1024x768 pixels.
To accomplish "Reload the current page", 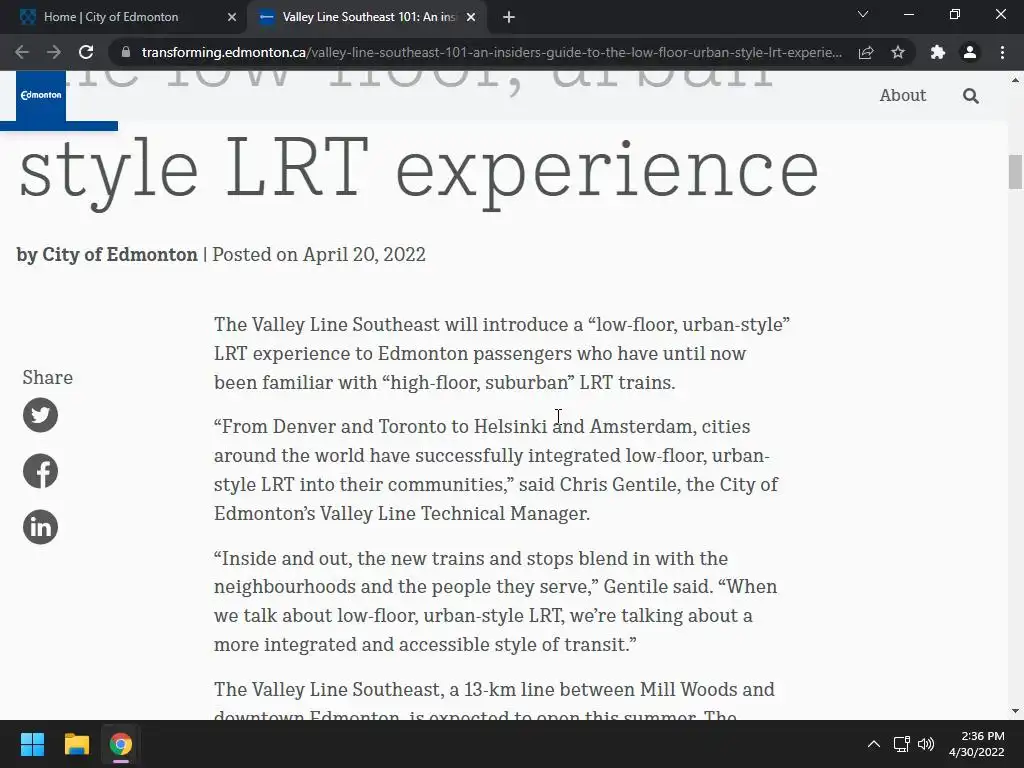I will pyautogui.click(x=86, y=52).
